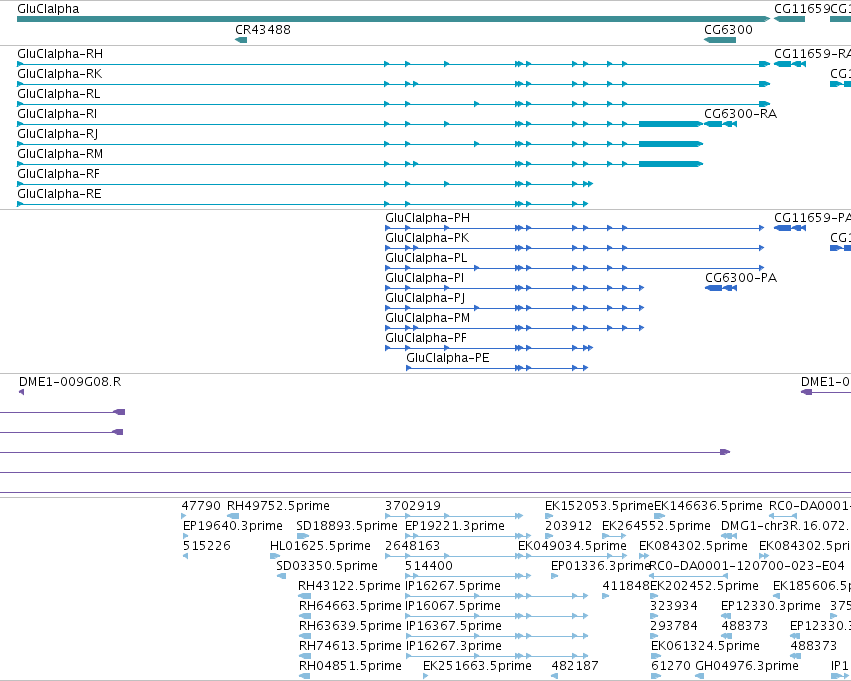The height and width of the screenshot is (681, 851).
Task: Select the EP19640.3prime label
Action: (x=233, y=526)
